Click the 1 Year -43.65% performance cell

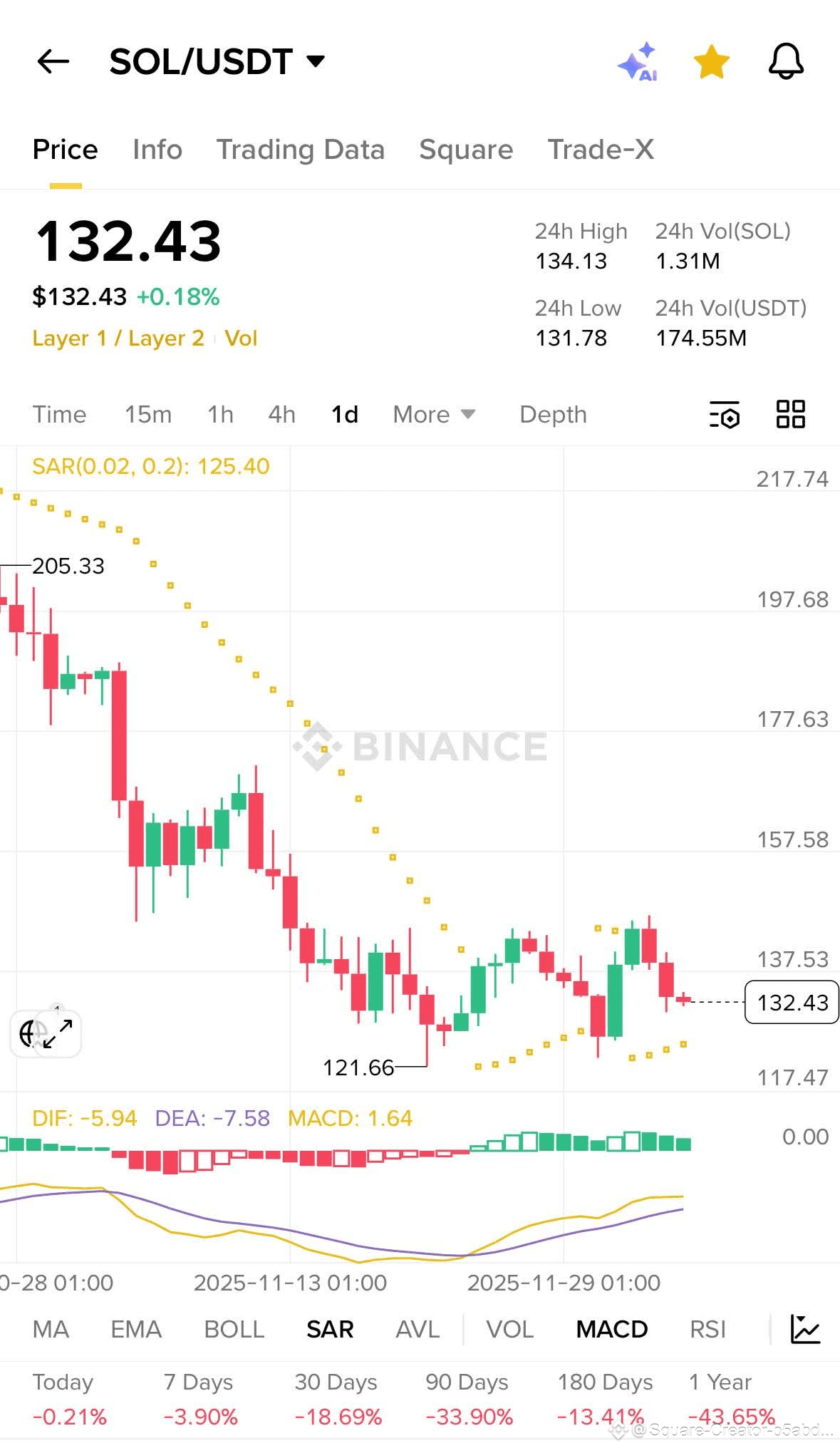tap(732, 1400)
